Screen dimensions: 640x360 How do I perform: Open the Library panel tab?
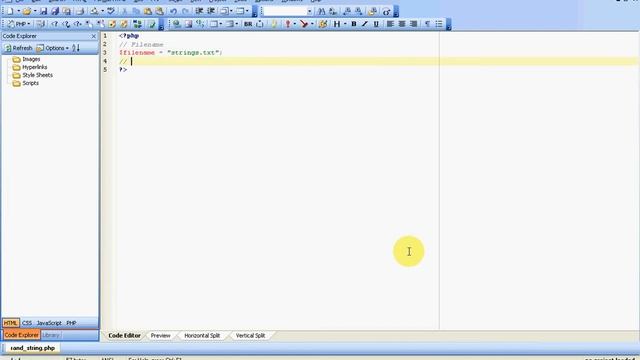(51, 335)
